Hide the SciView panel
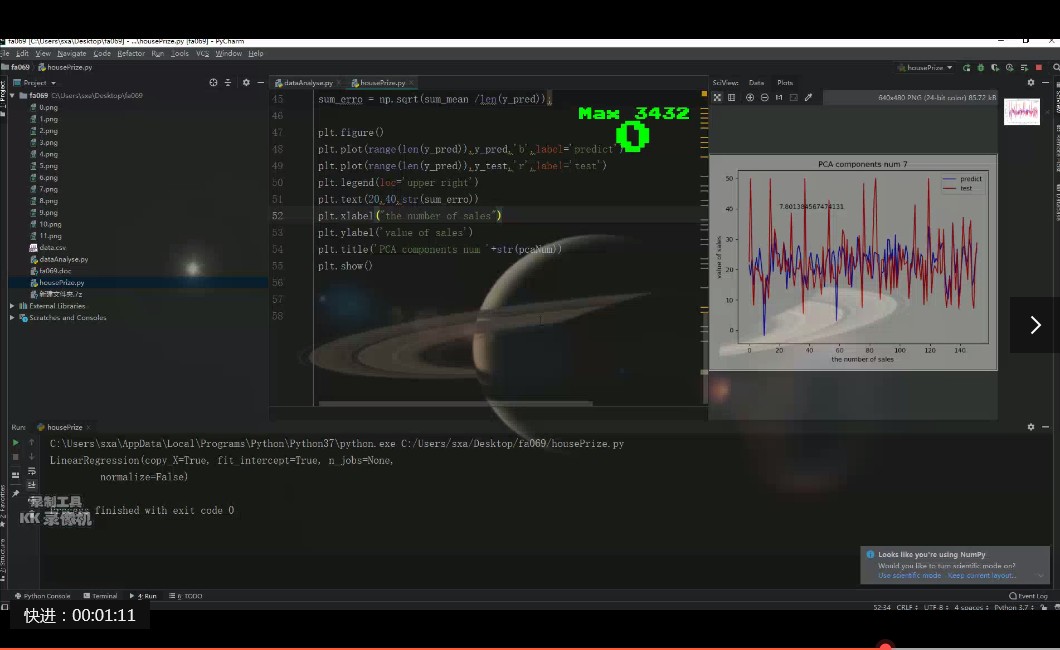The width and height of the screenshot is (1060, 650). tap(1046, 82)
